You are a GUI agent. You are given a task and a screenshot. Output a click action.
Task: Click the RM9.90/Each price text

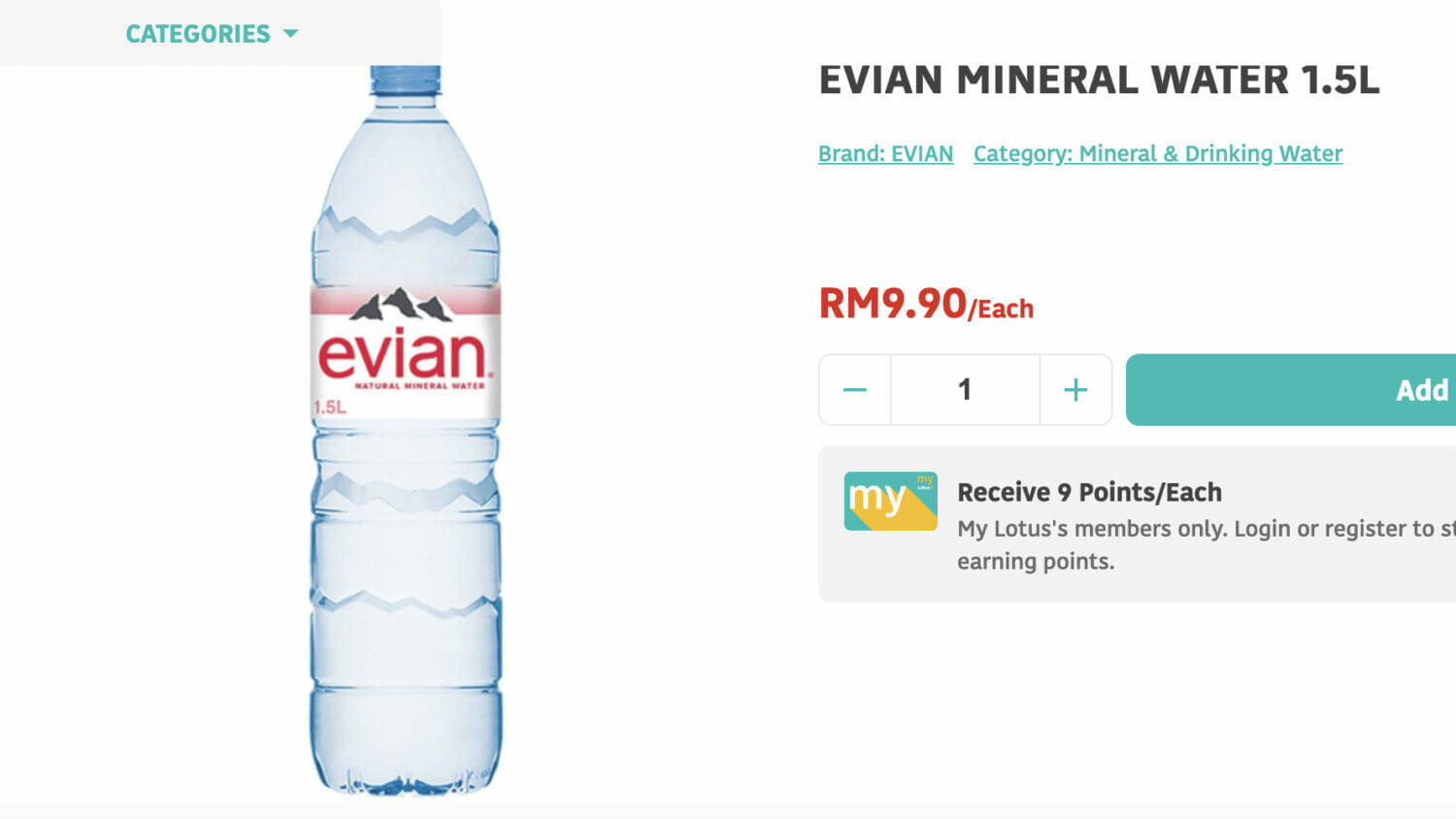926,304
